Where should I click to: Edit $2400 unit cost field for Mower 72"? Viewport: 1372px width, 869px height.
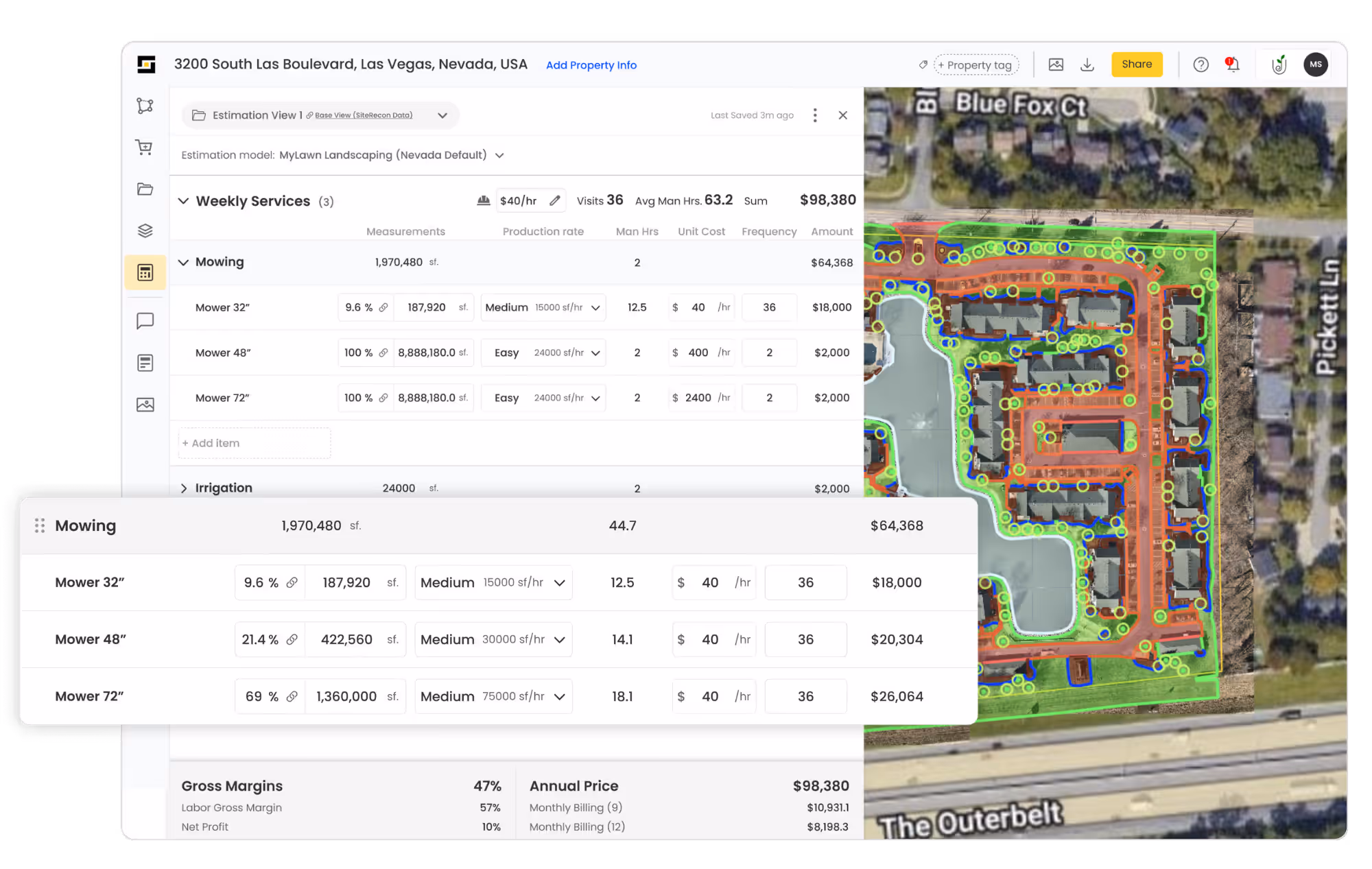702,398
